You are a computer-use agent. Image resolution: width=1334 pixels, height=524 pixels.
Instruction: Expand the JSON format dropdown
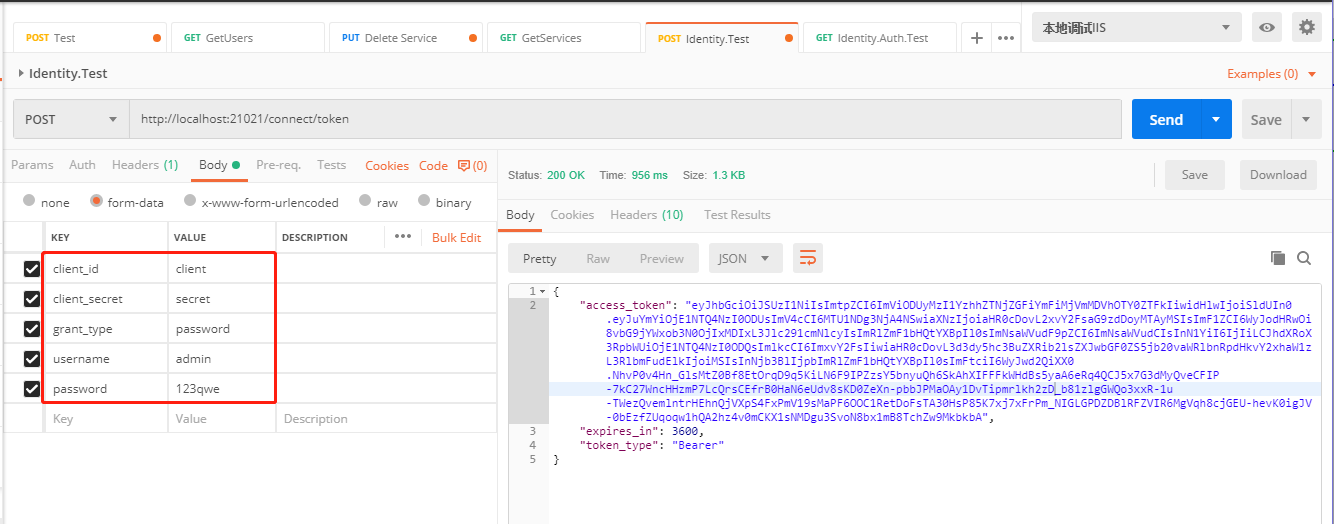[745, 258]
